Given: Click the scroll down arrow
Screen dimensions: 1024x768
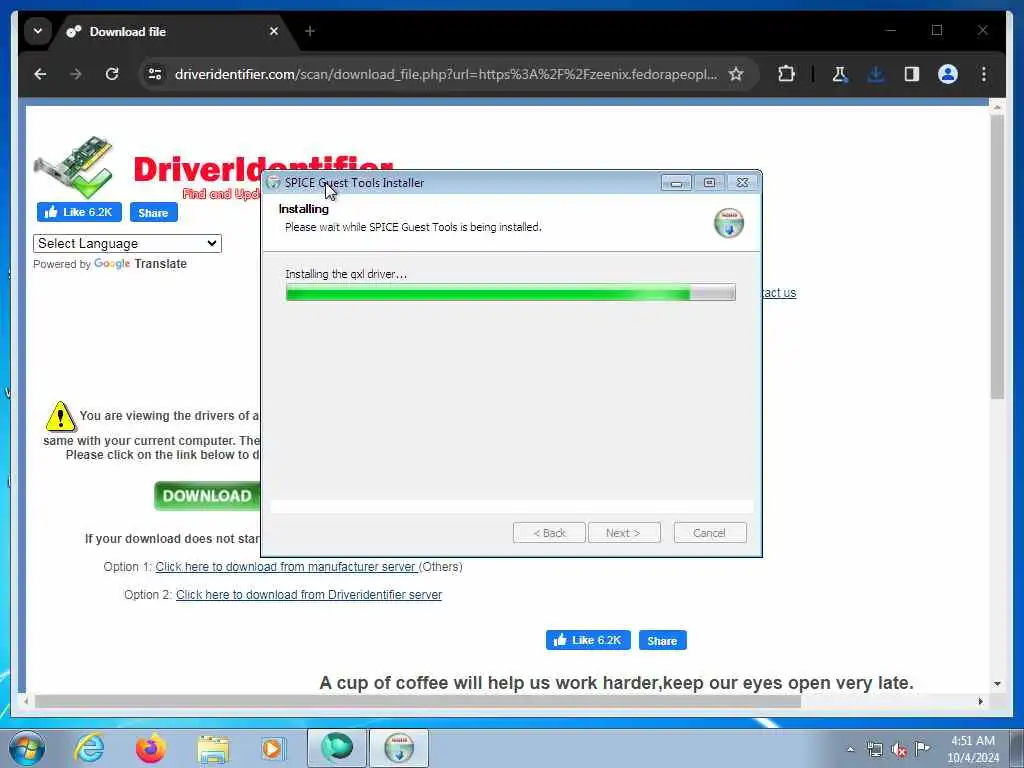Looking at the screenshot, I should click(x=997, y=684).
